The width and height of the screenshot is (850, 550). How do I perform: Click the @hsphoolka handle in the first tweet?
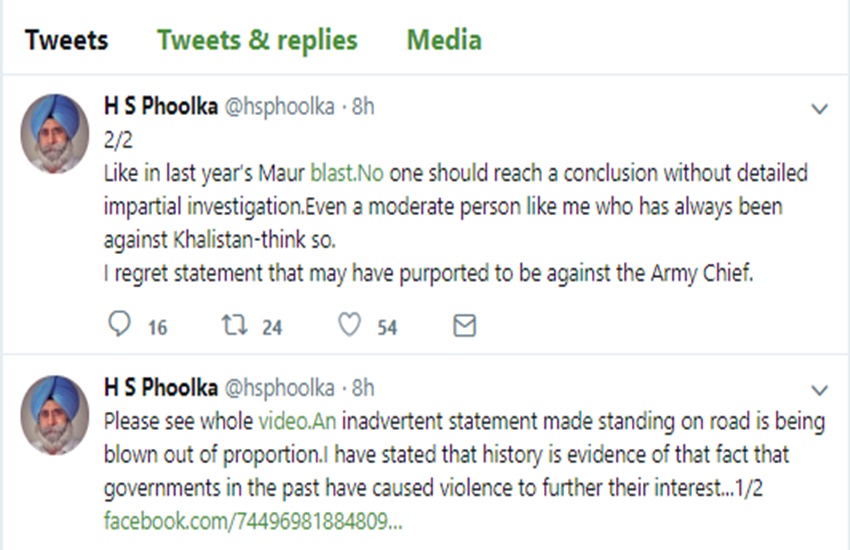pyautogui.click(x=279, y=106)
